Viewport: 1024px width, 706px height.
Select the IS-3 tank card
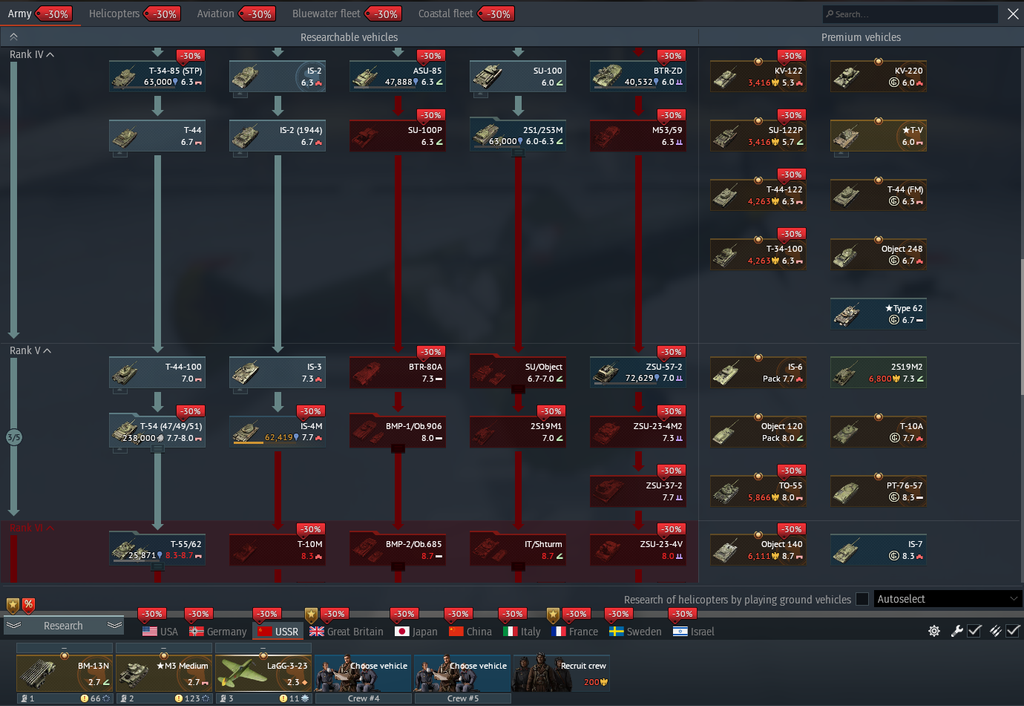tap(278, 372)
